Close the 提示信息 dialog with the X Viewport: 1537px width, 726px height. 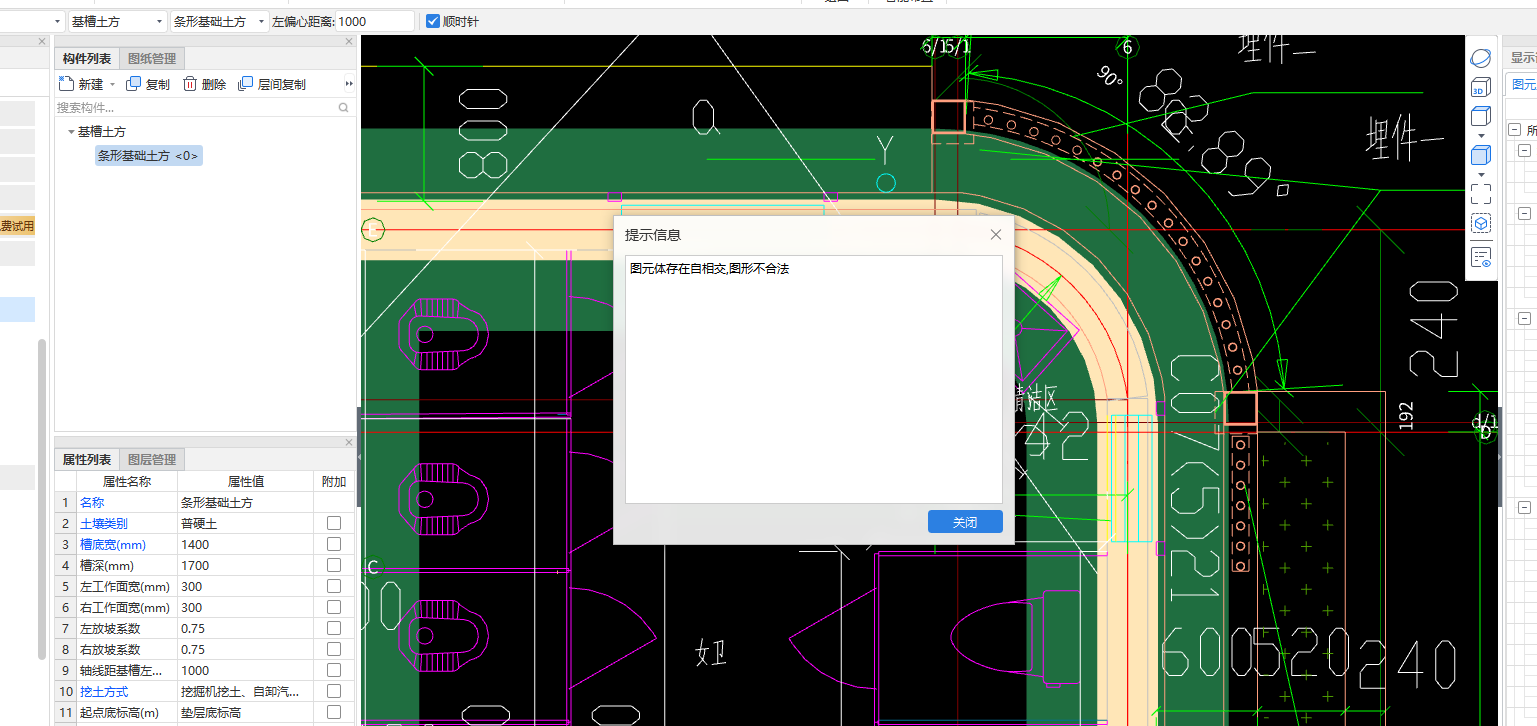click(x=995, y=235)
